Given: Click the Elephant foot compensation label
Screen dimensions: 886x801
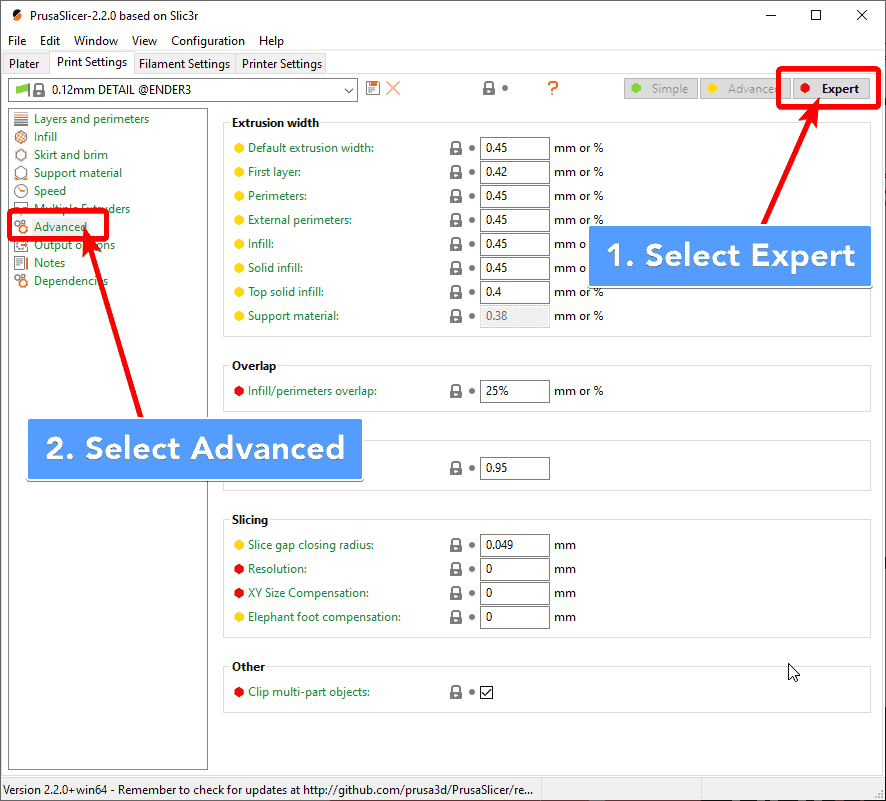Looking at the screenshot, I should (324, 617).
